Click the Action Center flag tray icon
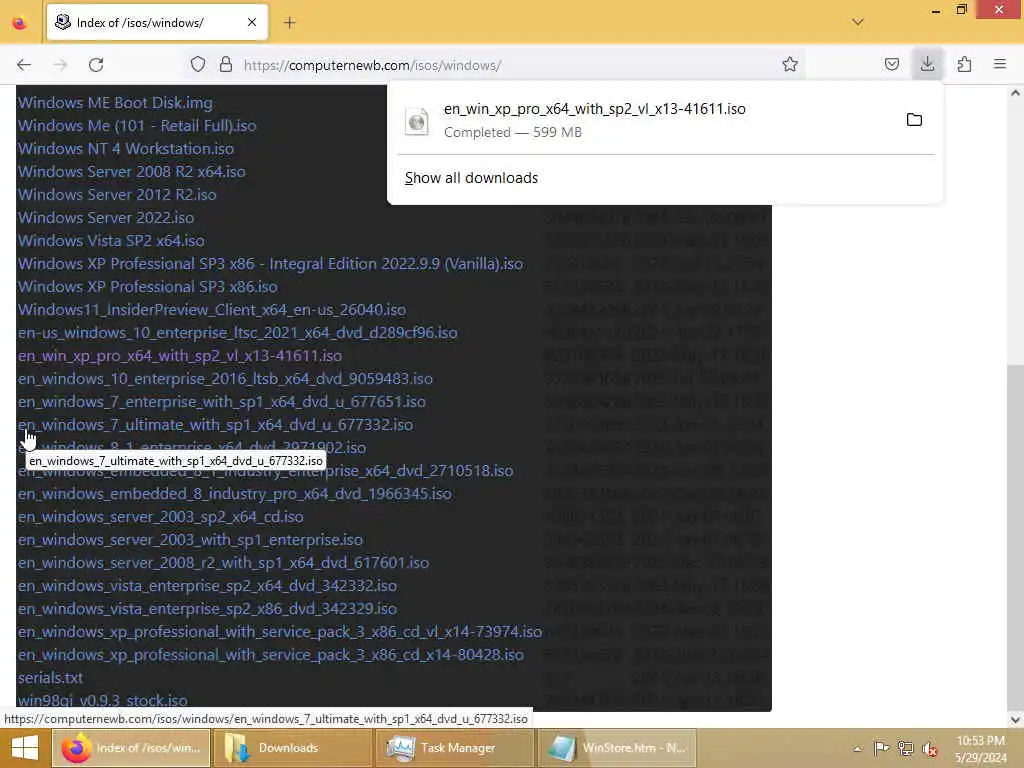This screenshot has width=1024, height=768. (881, 748)
